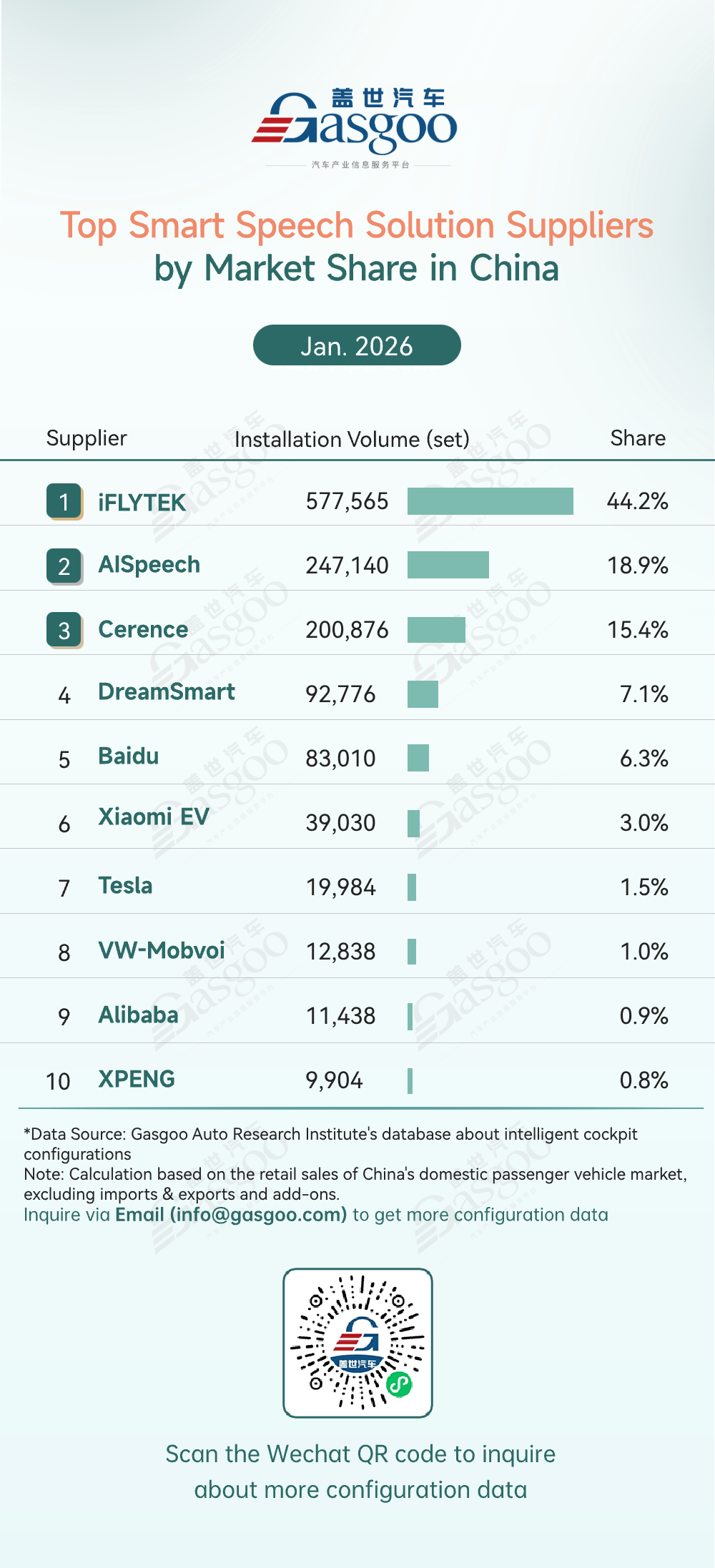Click the XPENG supplier name
The image size is (715, 1568).
(x=137, y=1079)
